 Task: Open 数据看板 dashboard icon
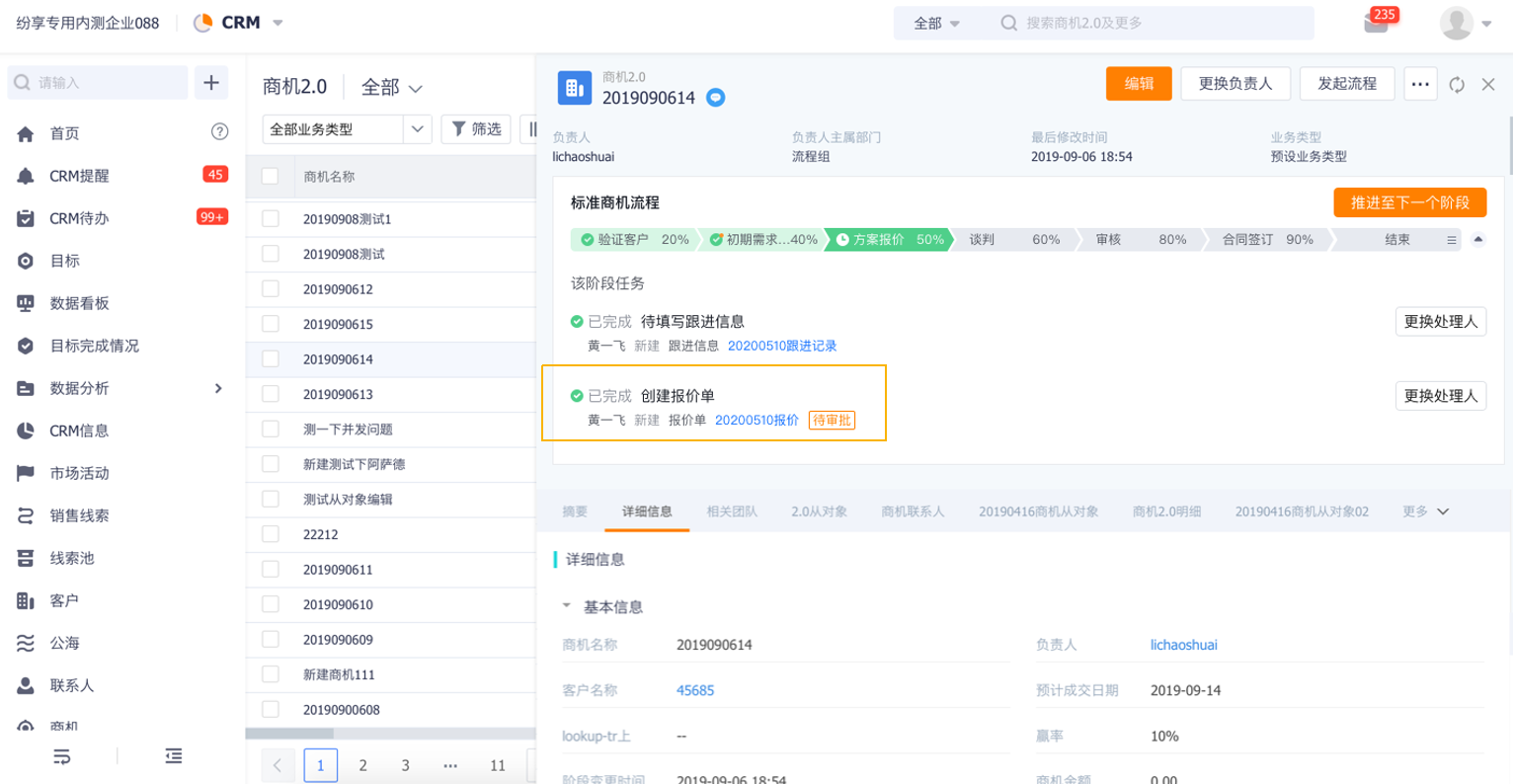[26, 303]
